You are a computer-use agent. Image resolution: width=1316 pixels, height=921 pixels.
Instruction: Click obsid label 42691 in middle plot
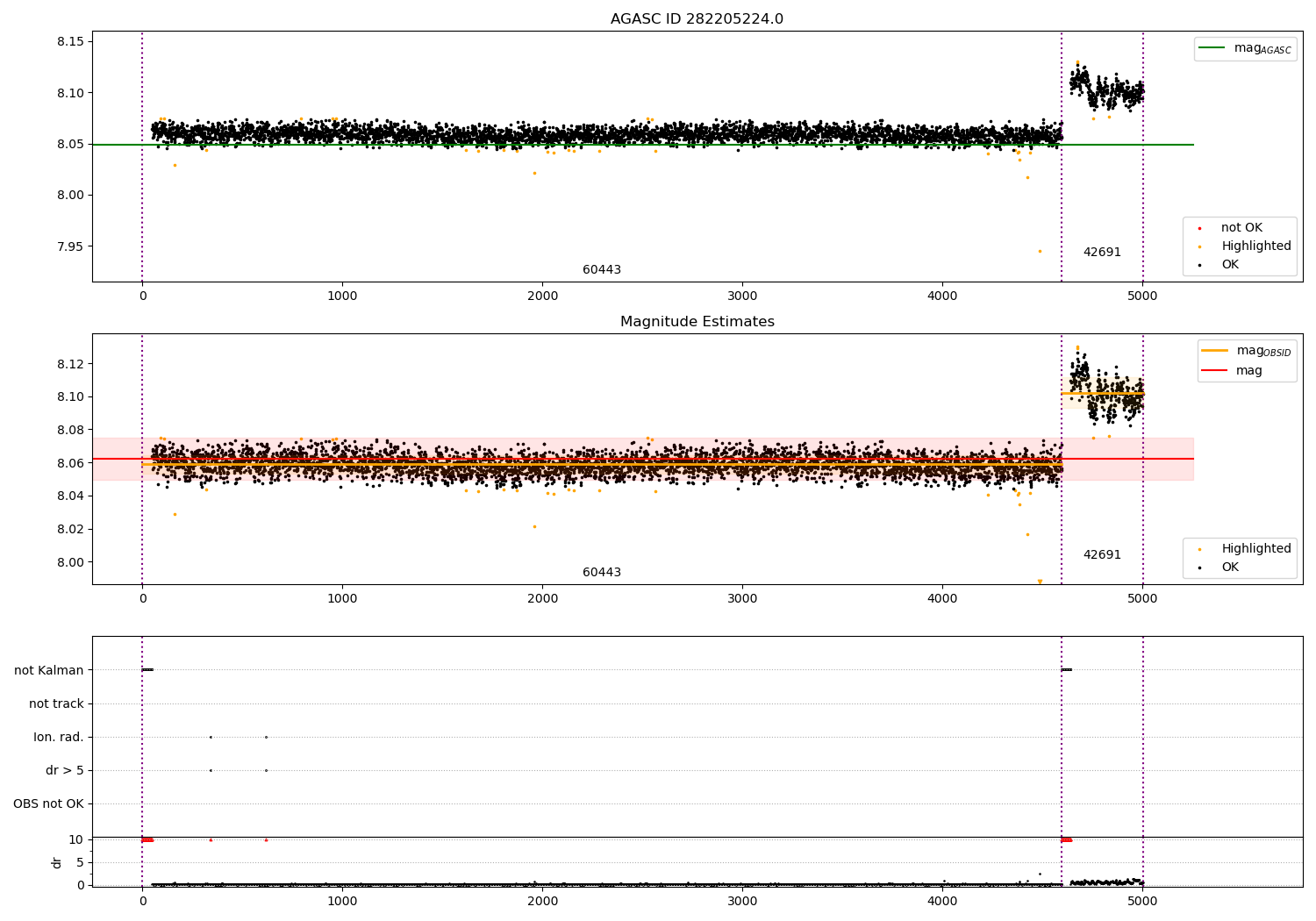(x=1102, y=555)
